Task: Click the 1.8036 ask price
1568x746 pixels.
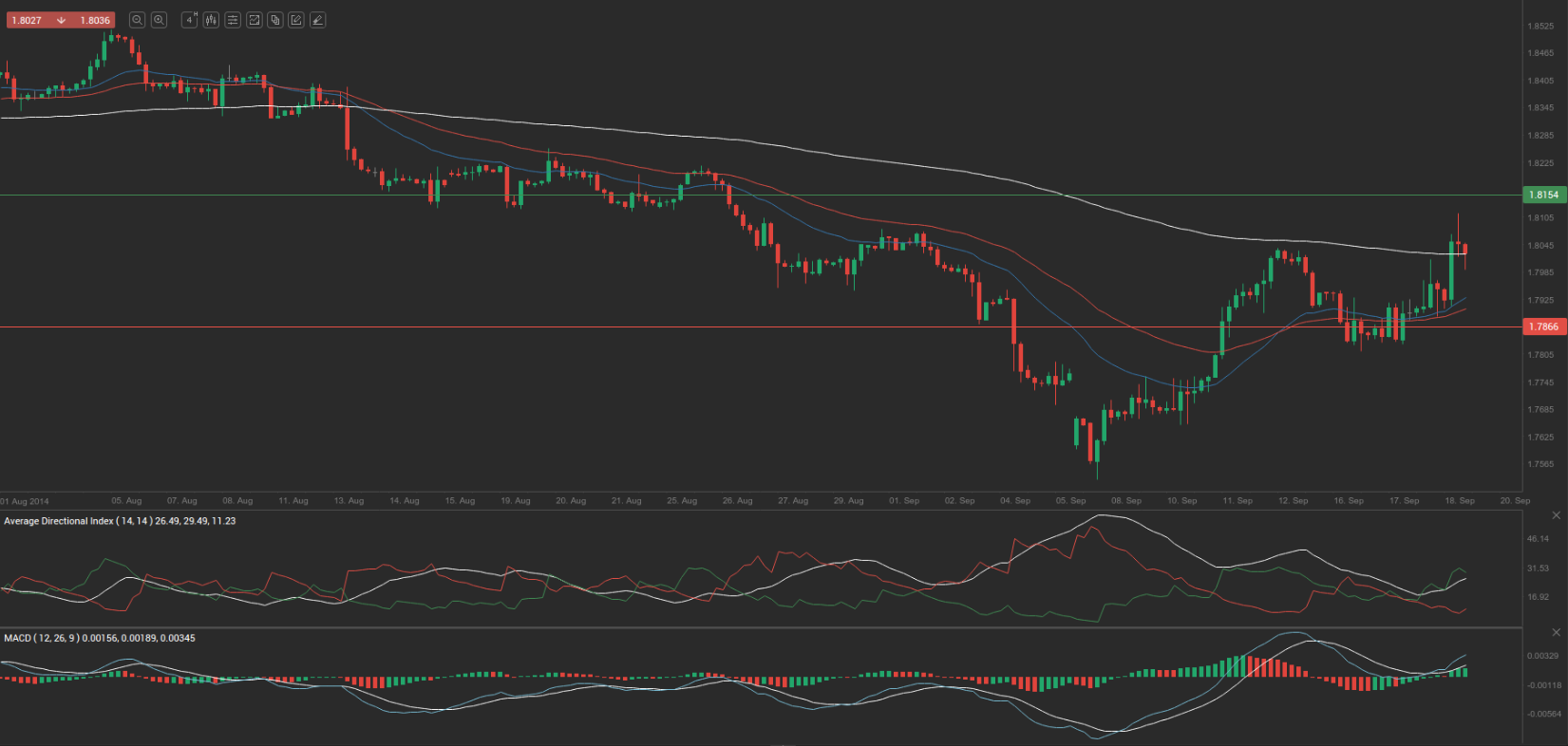Action: 95,20
